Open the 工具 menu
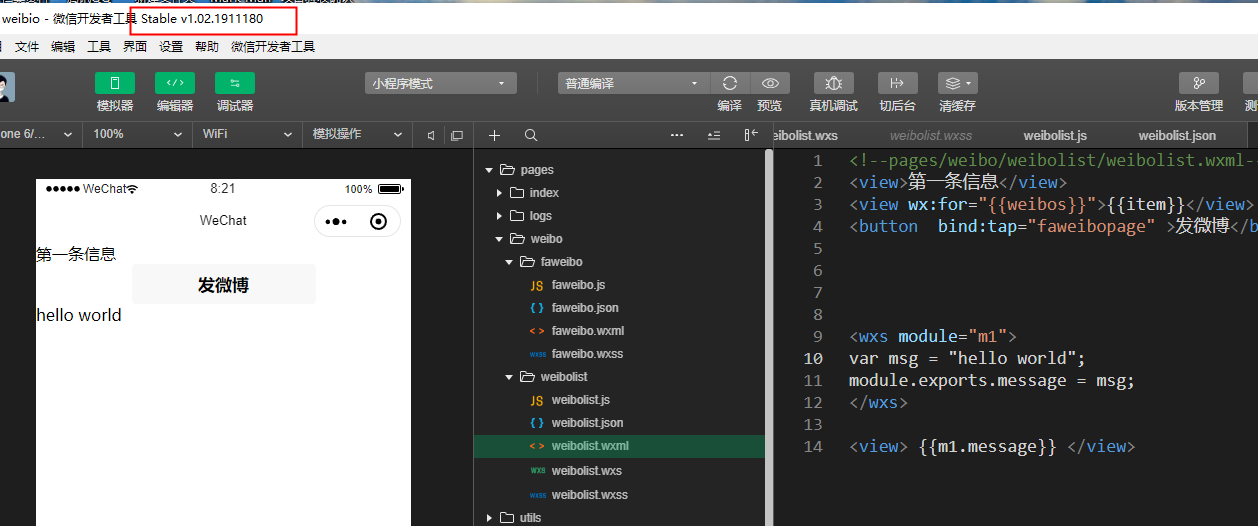This screenshot has height=526, width=1258. point(99,47)
